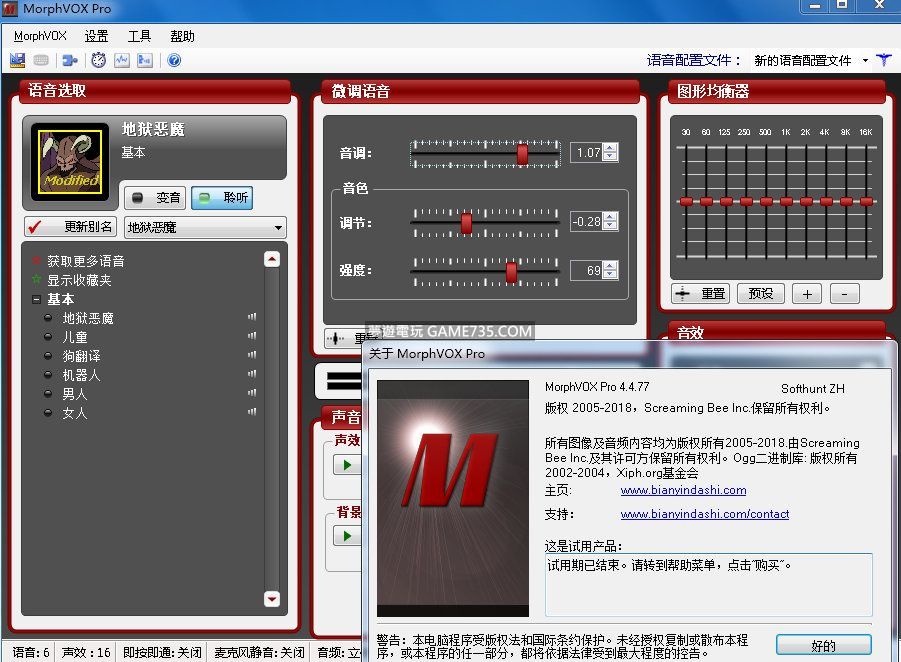901x662 pixels.
Task: Open the 新的语音配置文件 profile dropdown
Action: (x=865, y=61)
